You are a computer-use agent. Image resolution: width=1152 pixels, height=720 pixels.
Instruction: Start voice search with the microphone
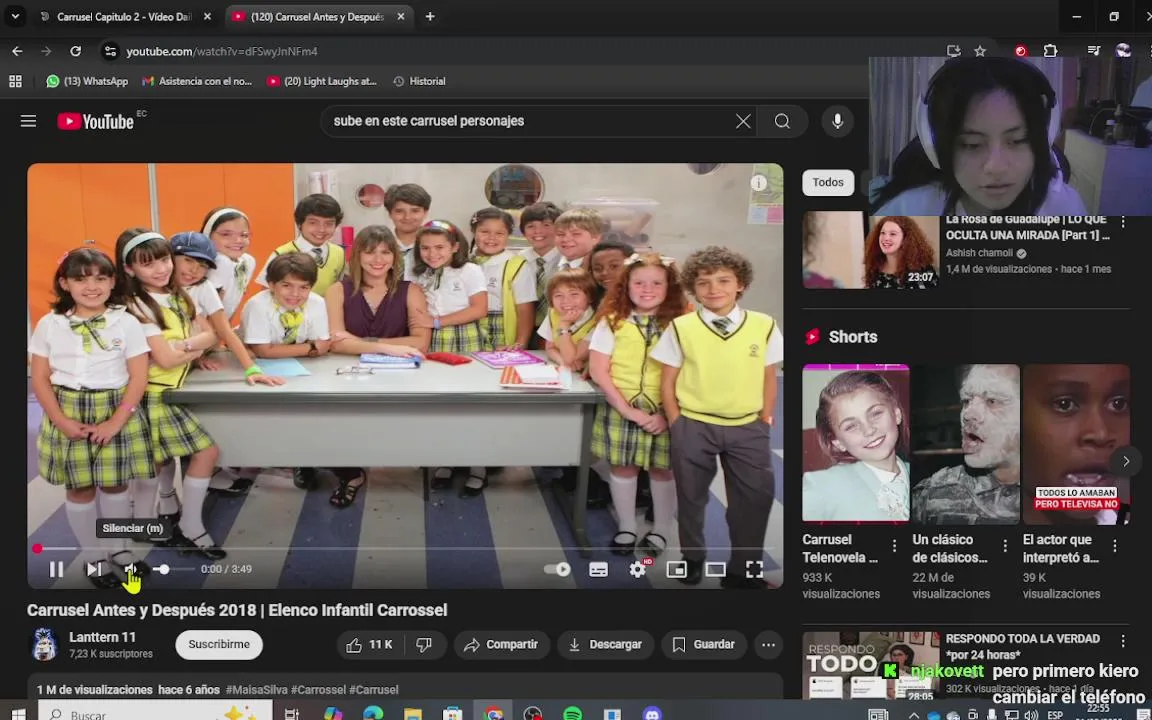coord(838,121)
